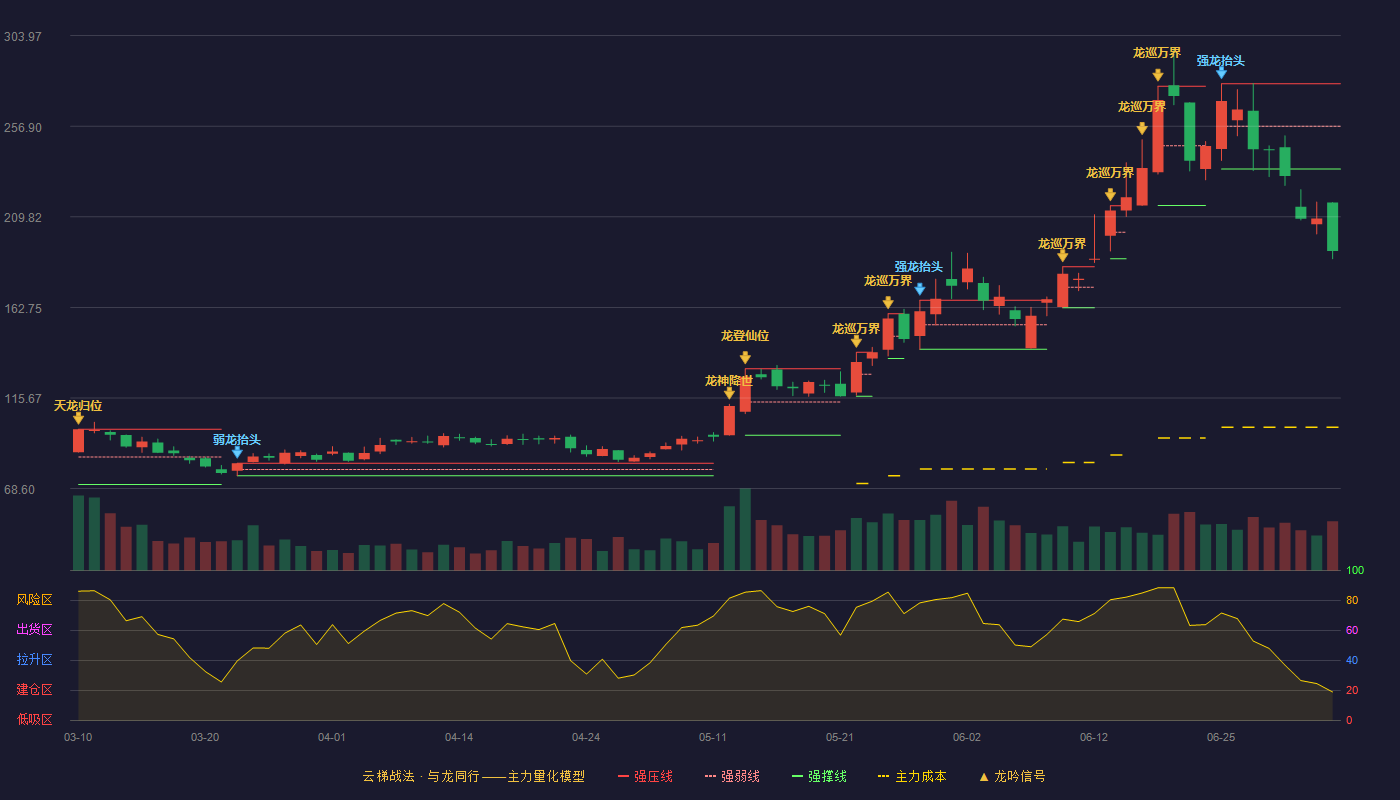Select the 拉升区 zone label
This screenshot has height=800, width=1400.
click(34, 660)
